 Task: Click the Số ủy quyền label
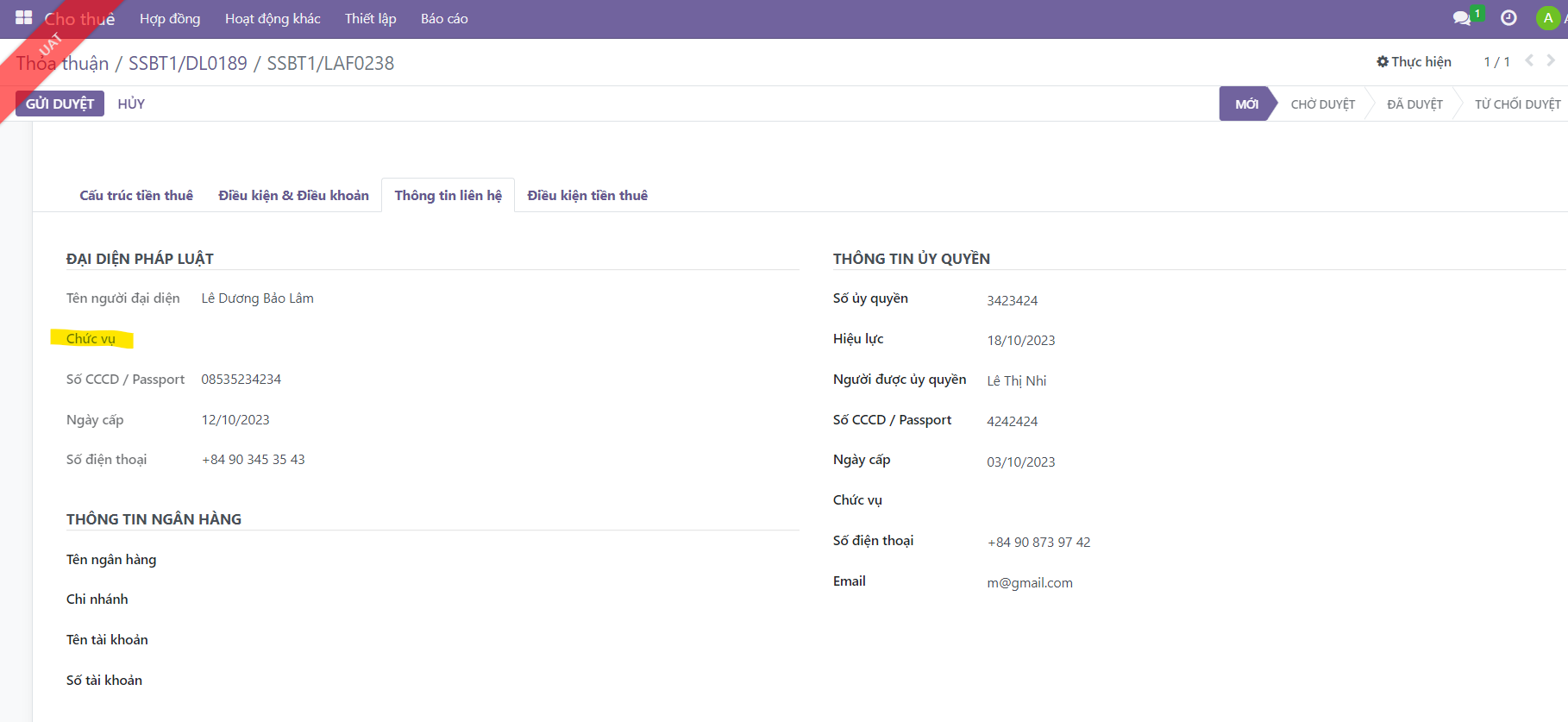(870, 298)
